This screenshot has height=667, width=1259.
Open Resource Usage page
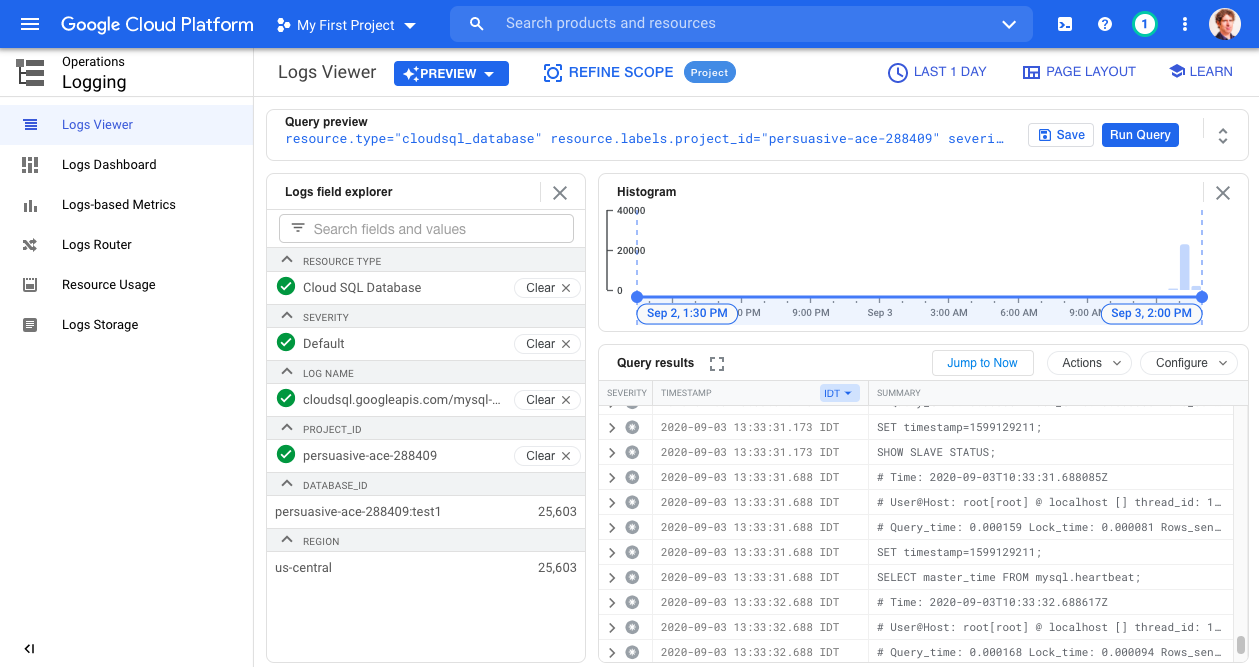pos(126,285)
